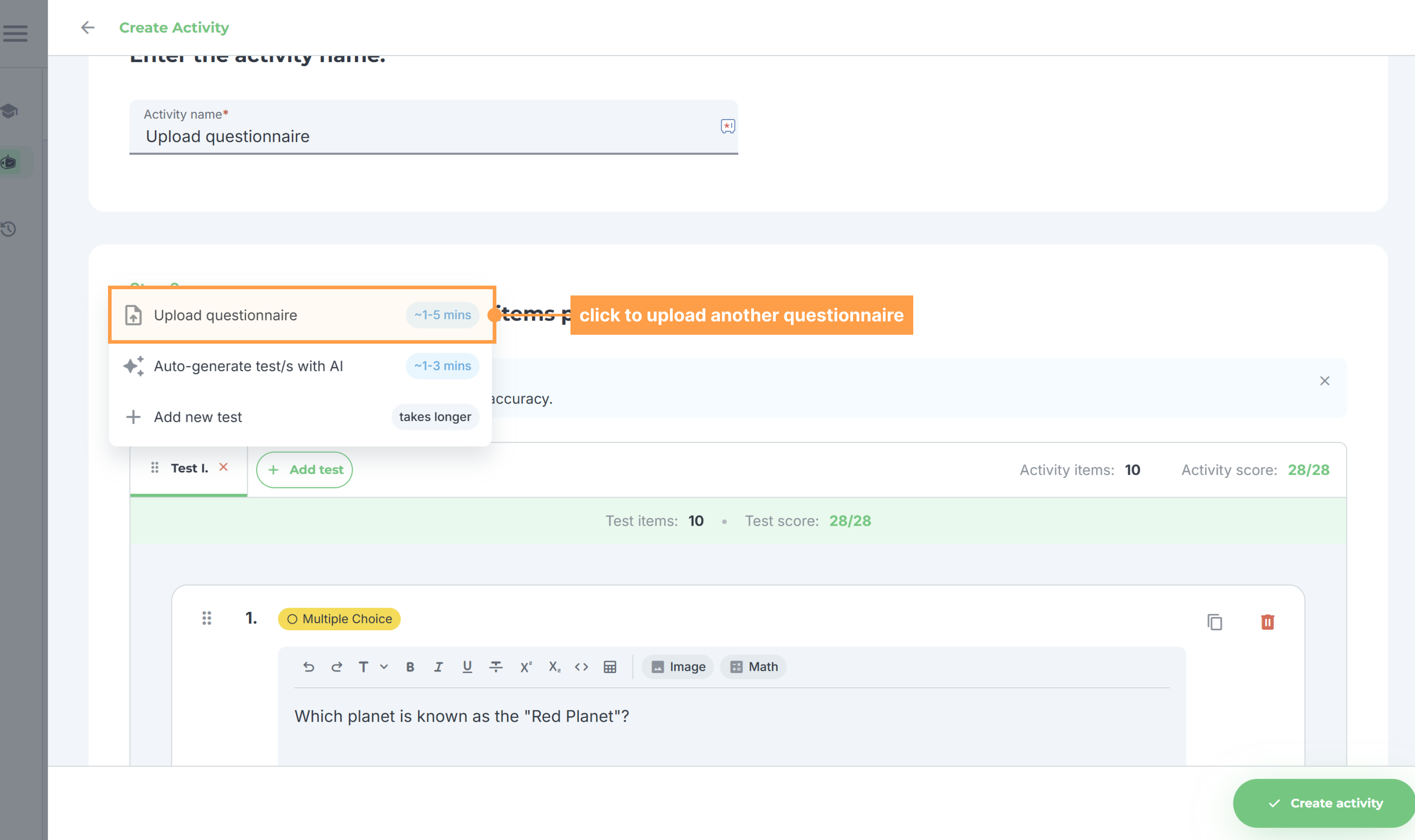Select Upload questionnaire menu option

[302, 315]
